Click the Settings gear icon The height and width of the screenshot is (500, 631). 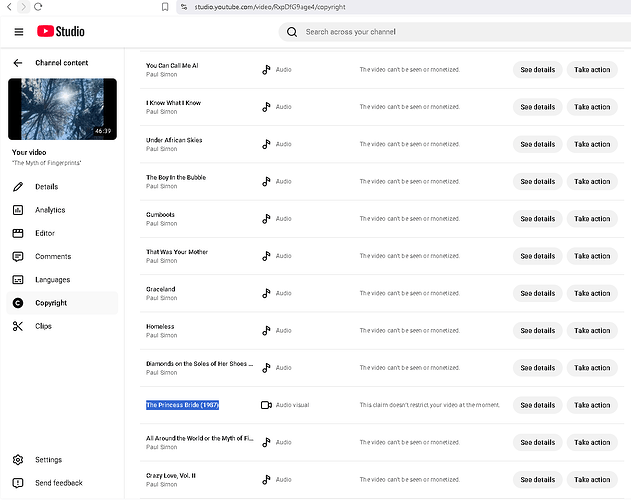tap(18, 460)
